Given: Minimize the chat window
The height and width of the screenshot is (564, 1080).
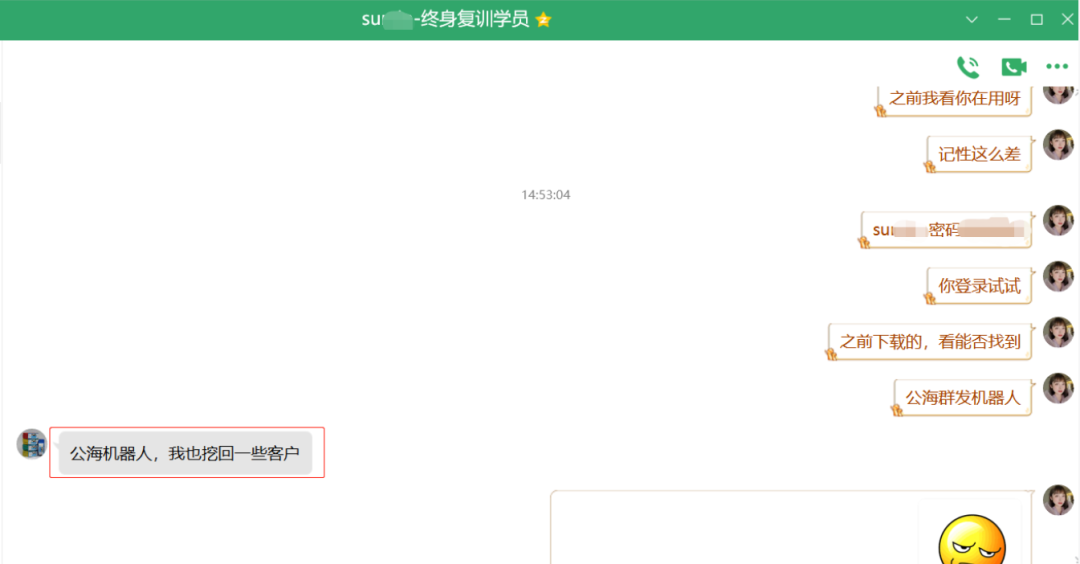Looking at the screenshot, I should (1004, 19).
